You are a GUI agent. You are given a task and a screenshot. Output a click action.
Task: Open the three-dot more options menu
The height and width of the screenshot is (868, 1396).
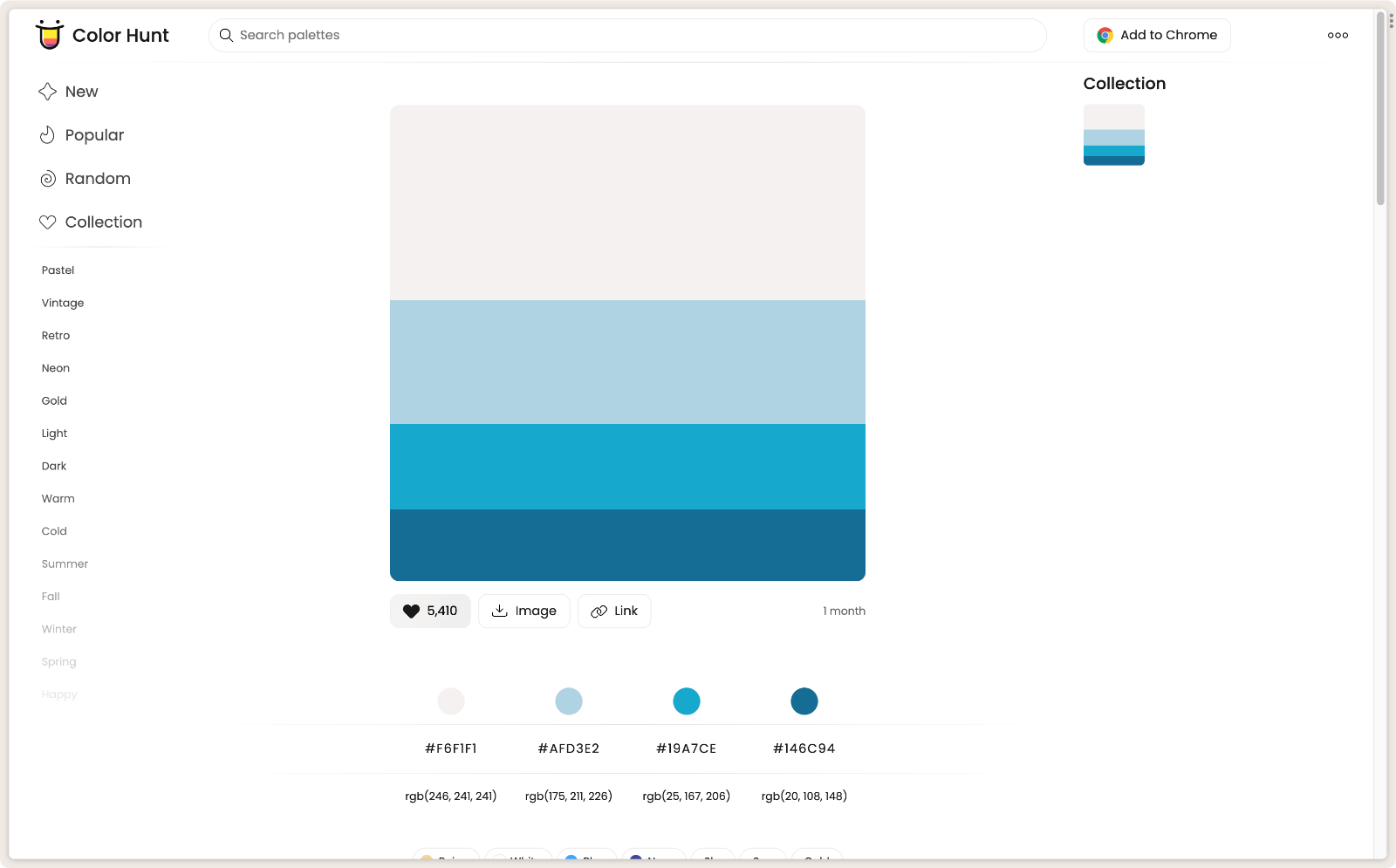[x=1338, y=36]
